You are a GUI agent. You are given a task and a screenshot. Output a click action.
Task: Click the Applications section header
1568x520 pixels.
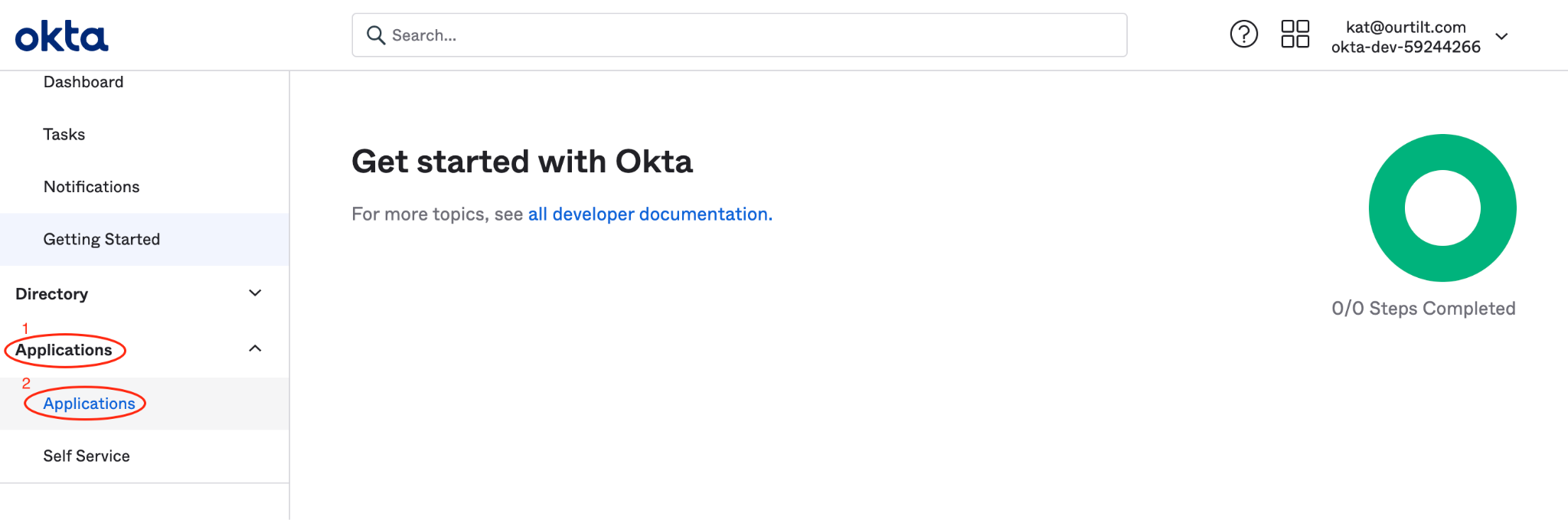click(x=64, y=350)
